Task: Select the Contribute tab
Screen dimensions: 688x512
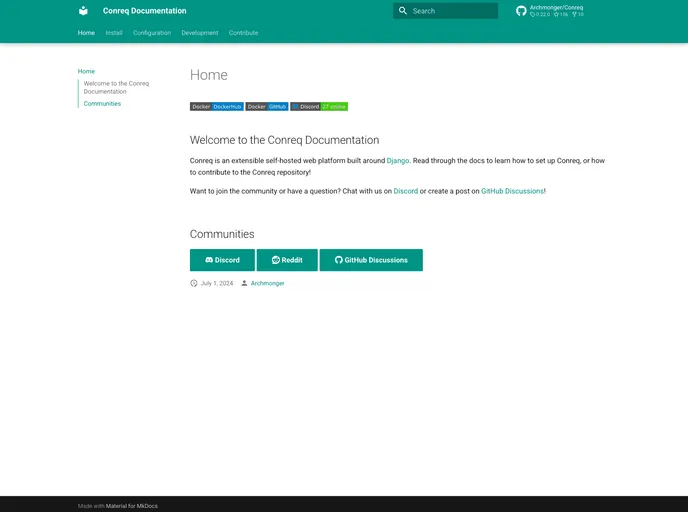Action: pyautogui.click(x=243, y=33)
